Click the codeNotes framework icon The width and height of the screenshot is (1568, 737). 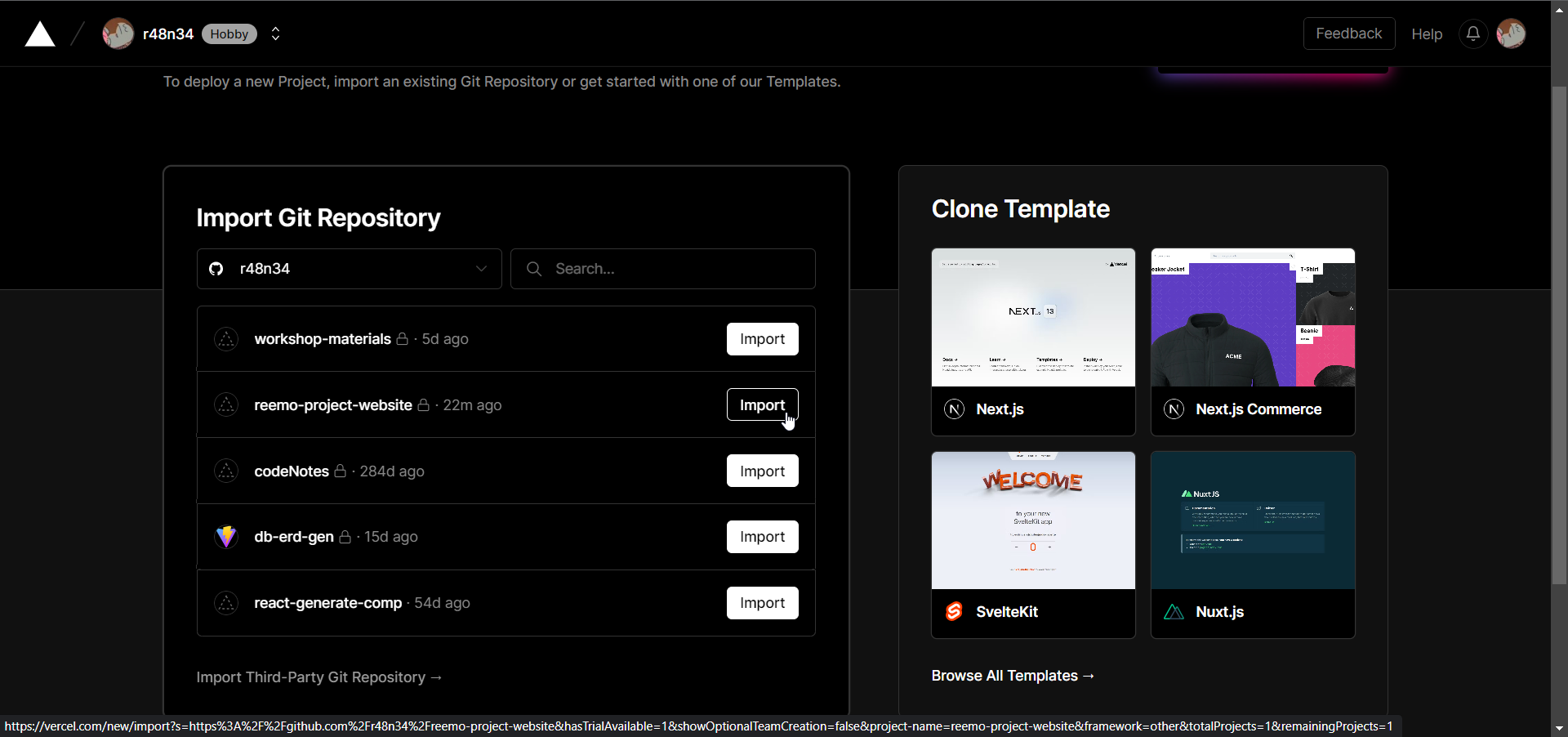(226, 471)
